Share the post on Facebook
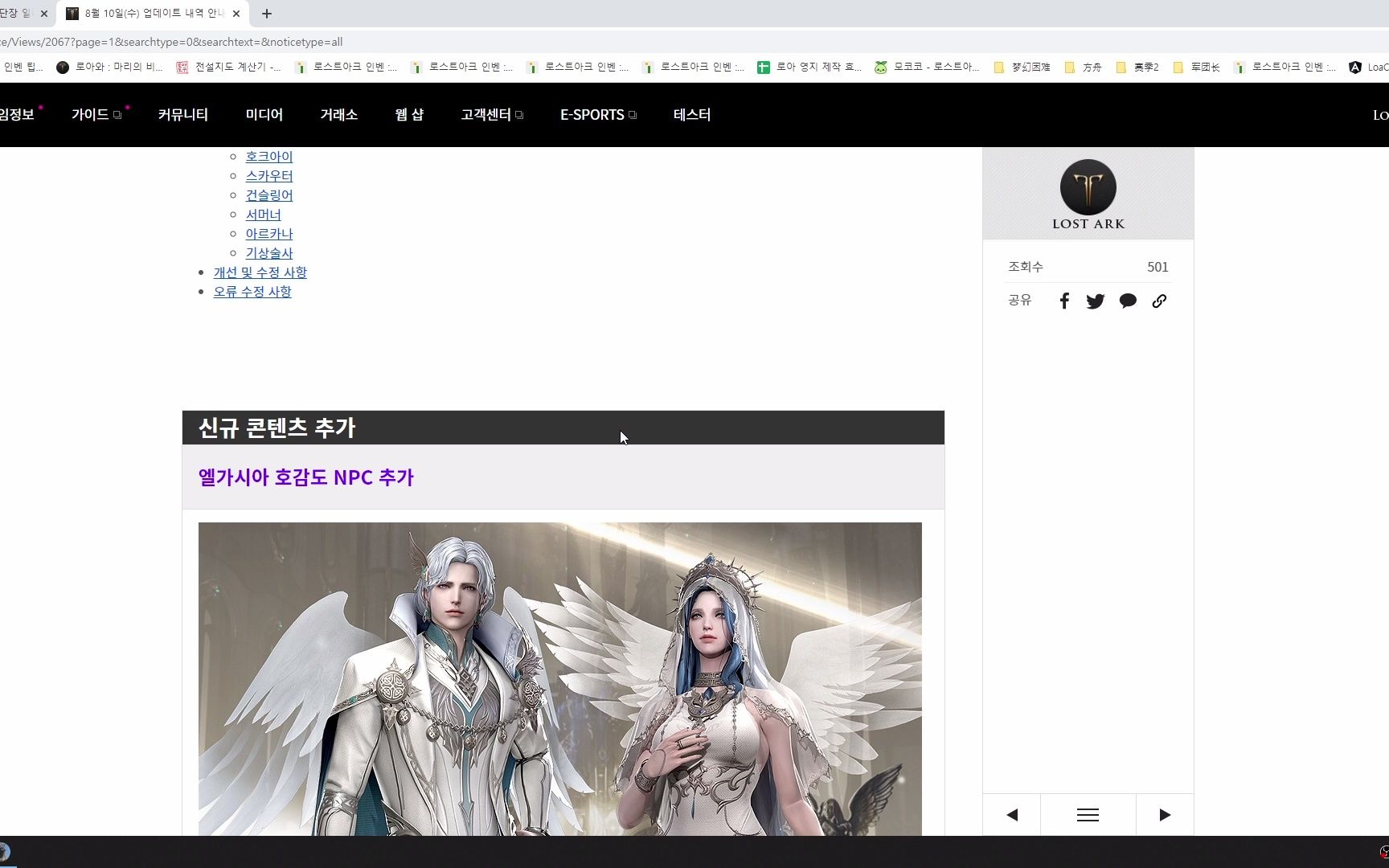 click(1064, 301)
